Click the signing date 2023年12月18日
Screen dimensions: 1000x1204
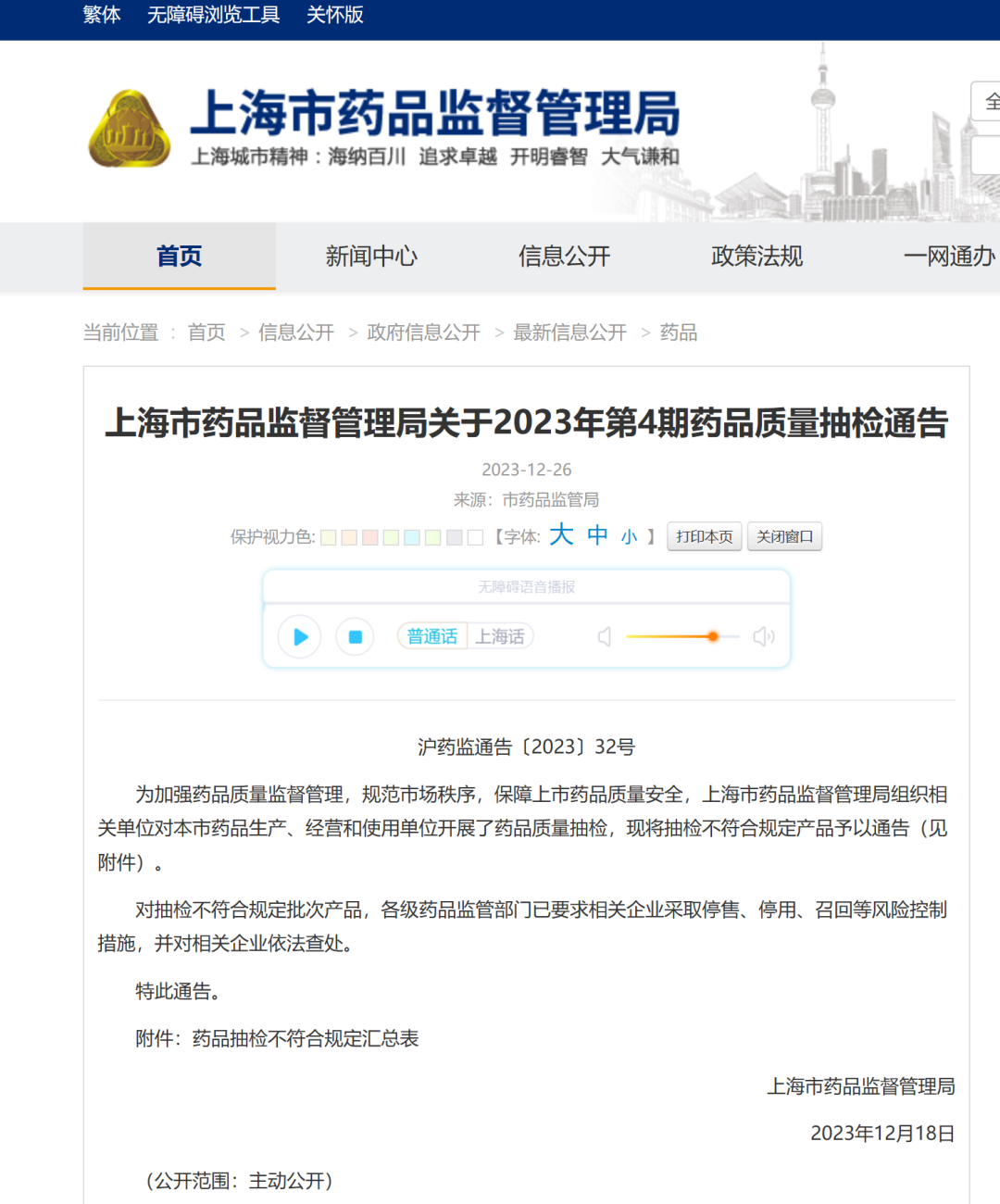click(x=883, y=1134)
